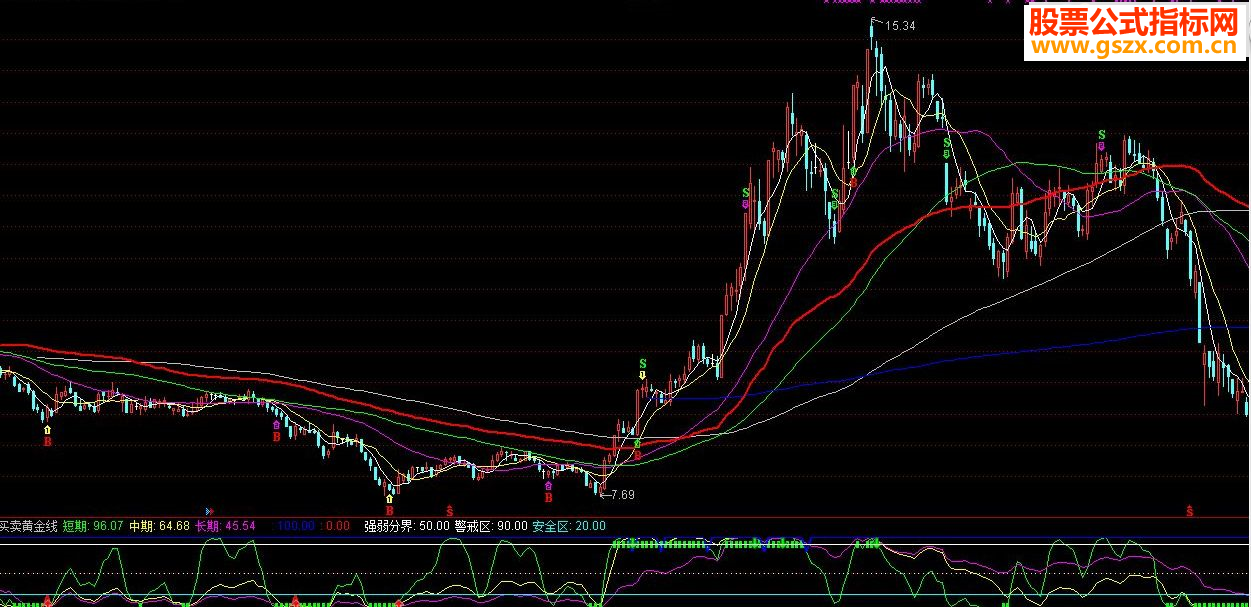Click the 强弱分界: 50.00 label
This screenshot has width=1251, height=607.
pyautogui.click(x=407, y=525)
